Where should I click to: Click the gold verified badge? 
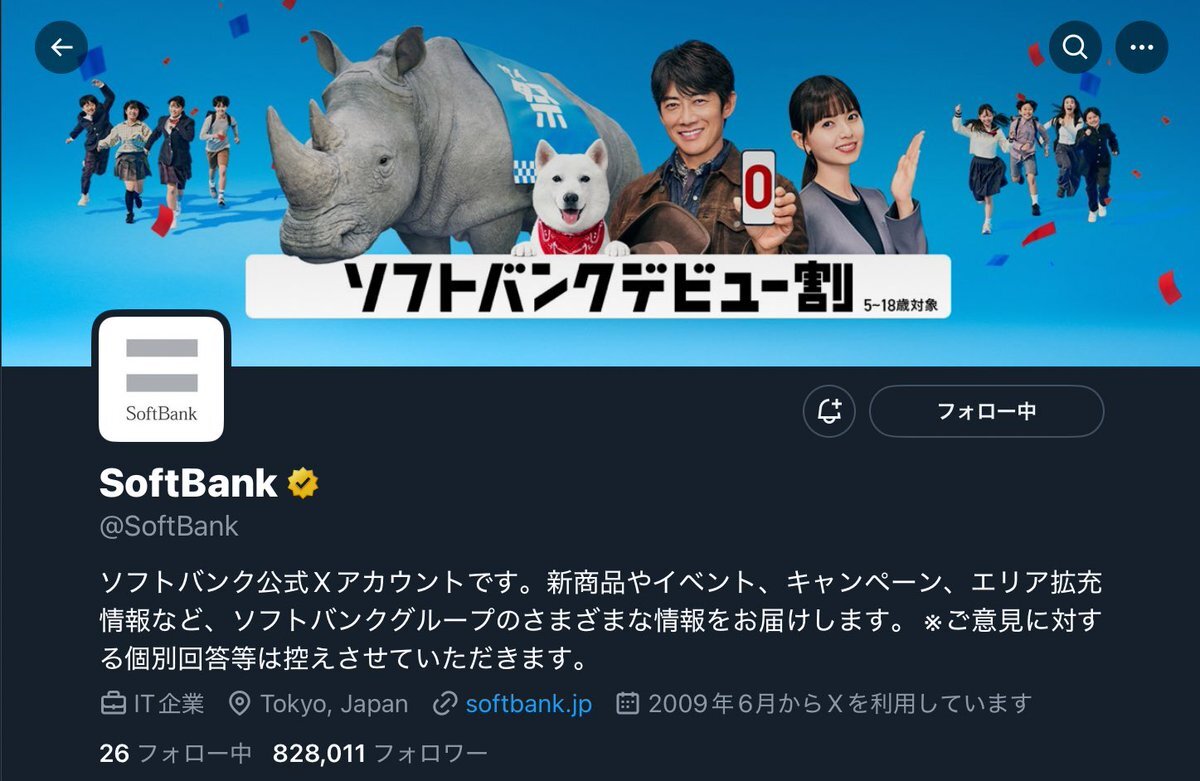[303, 484]
